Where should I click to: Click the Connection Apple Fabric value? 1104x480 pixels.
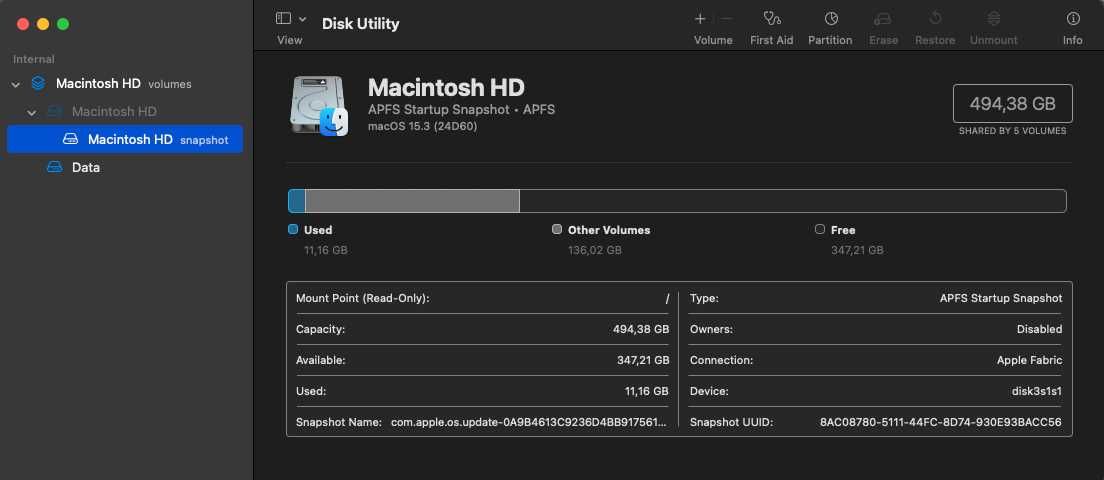click(1029, 360)
